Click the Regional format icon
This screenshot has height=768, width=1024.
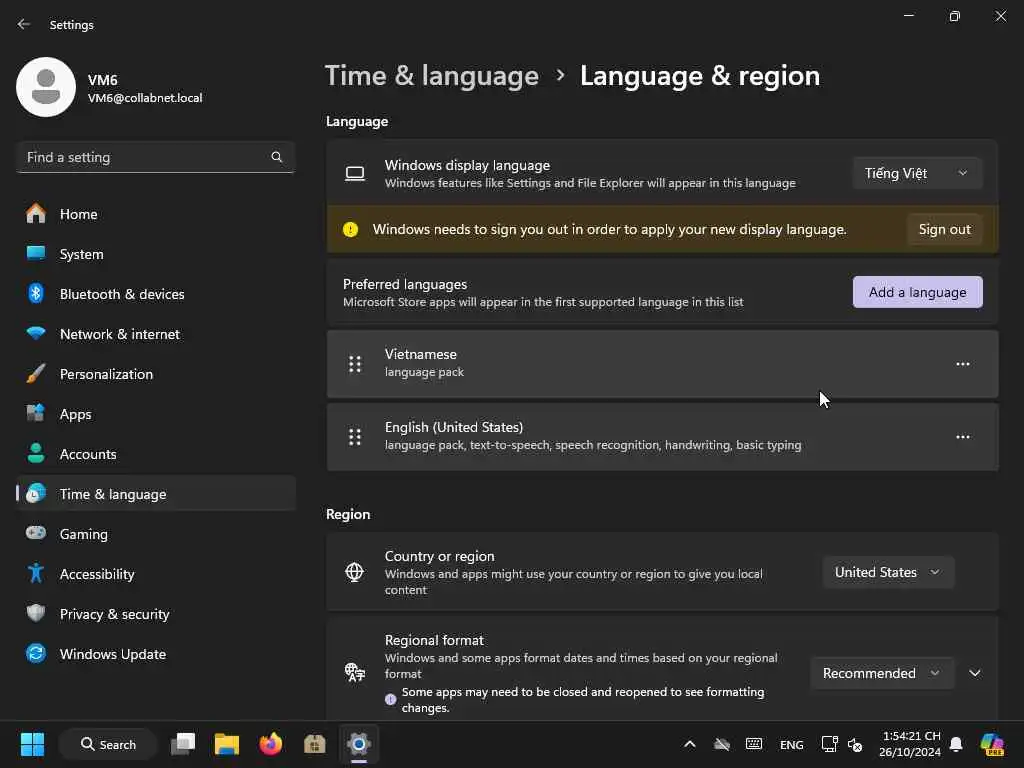(x=355, y=672)
